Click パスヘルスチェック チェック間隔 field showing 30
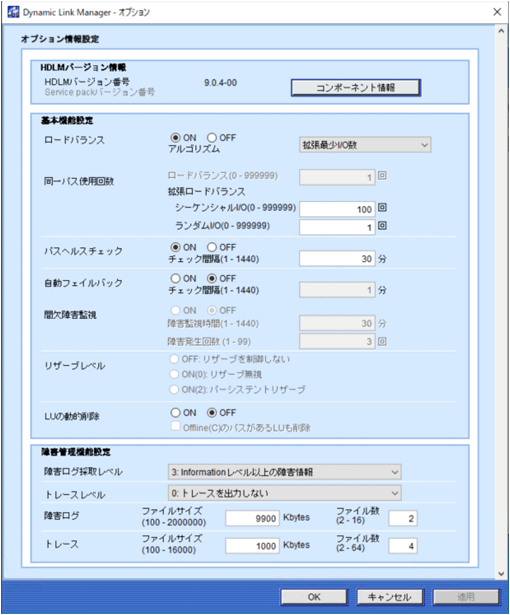The image size is (510, 615). coord(337,259)
